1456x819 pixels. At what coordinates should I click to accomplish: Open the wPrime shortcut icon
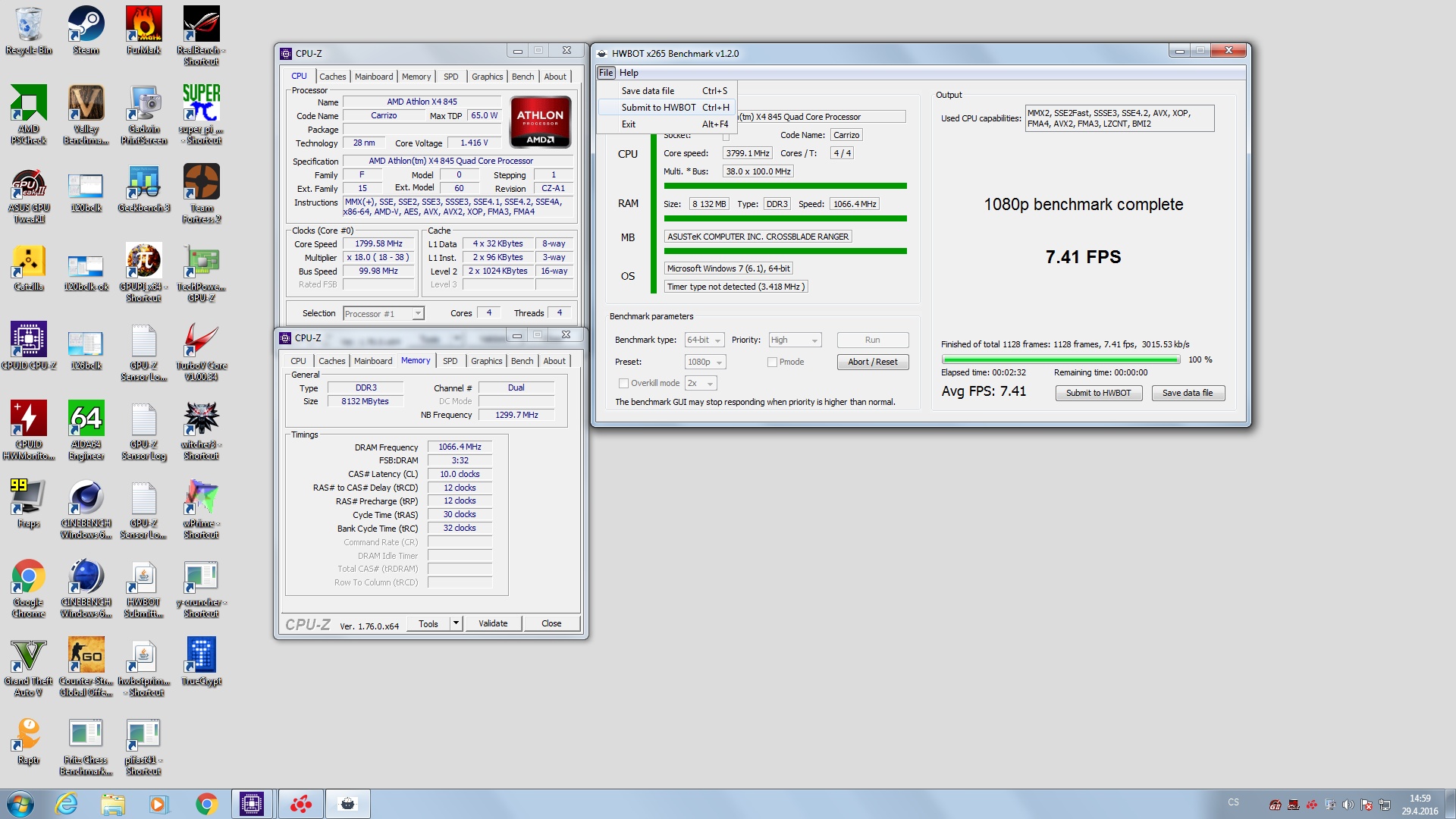(x=201, y=509)
